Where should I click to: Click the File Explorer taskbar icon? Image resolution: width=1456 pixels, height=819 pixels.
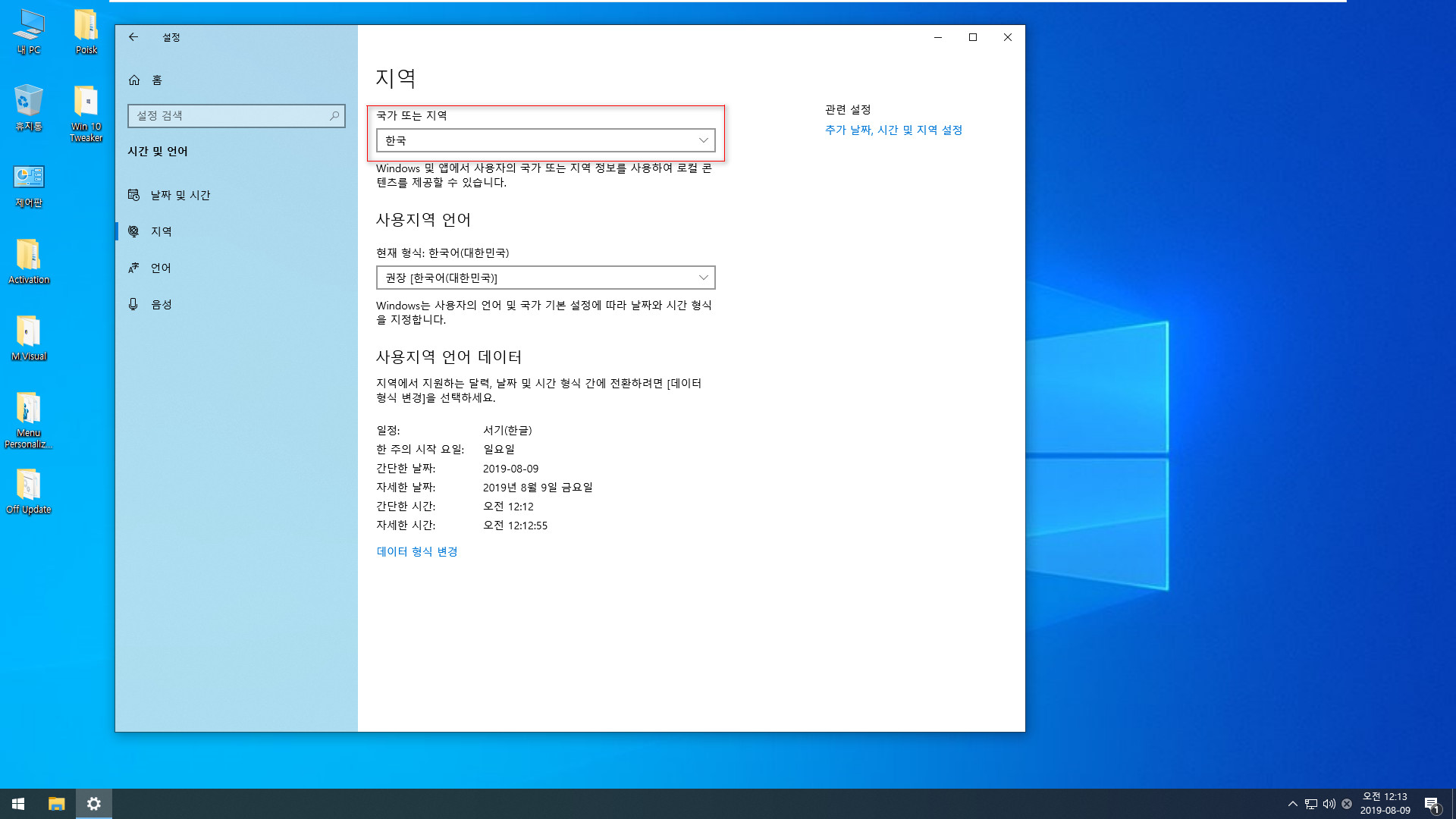56,803
